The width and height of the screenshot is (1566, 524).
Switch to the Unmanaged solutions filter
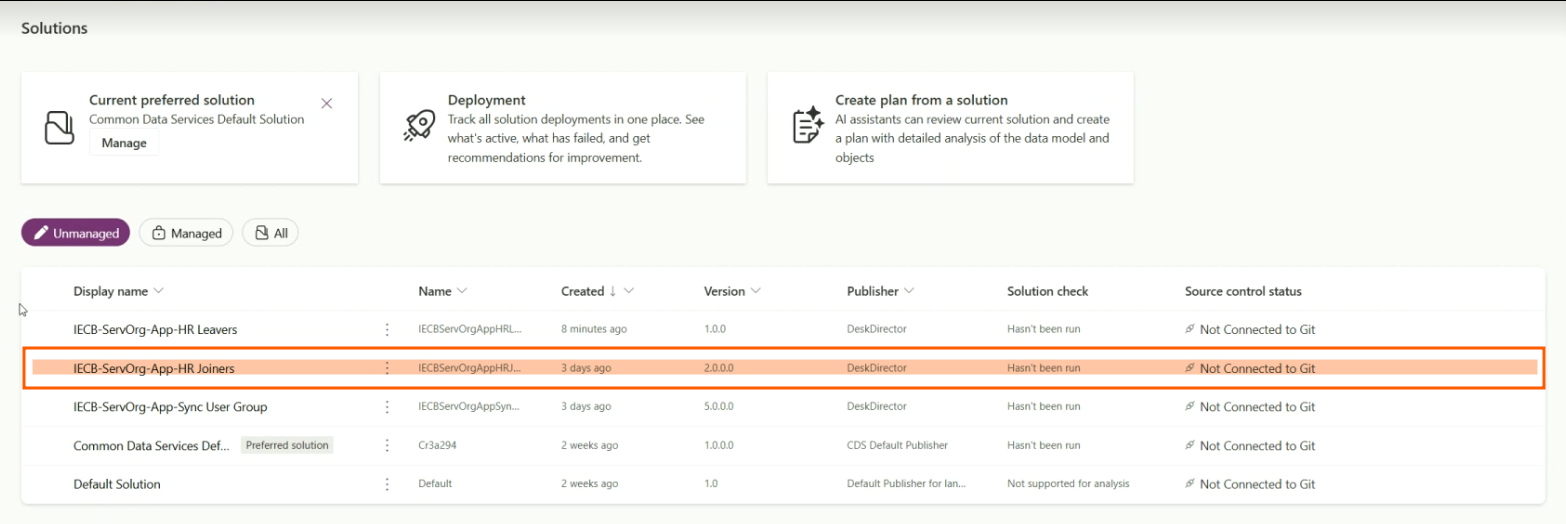pyautogui.click(x=76, y=233)
